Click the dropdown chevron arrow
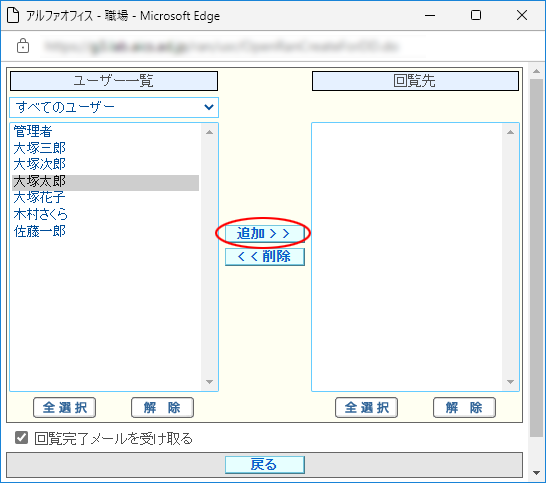 (209, 107)
